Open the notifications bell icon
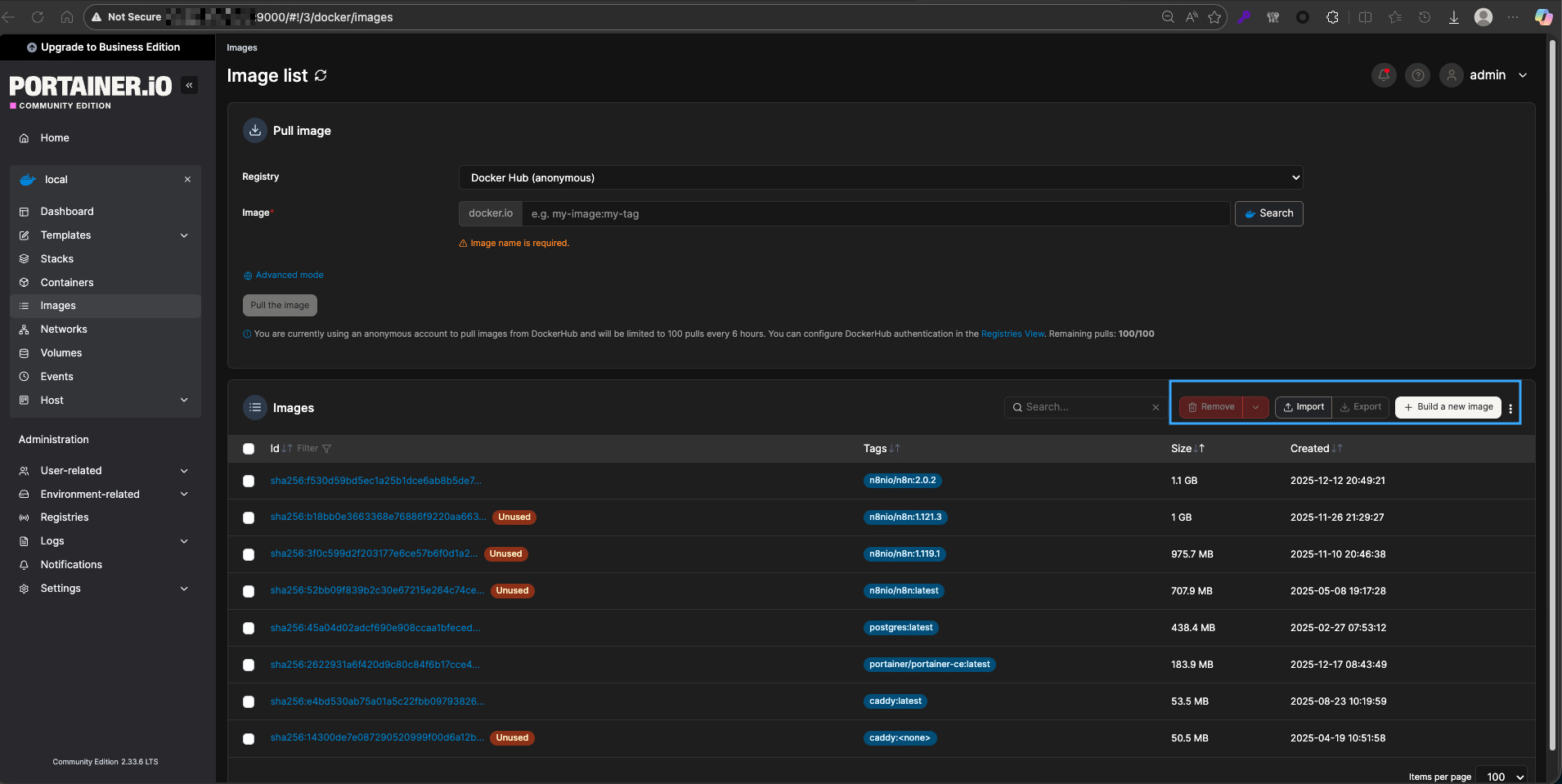 coord(1384,75)
